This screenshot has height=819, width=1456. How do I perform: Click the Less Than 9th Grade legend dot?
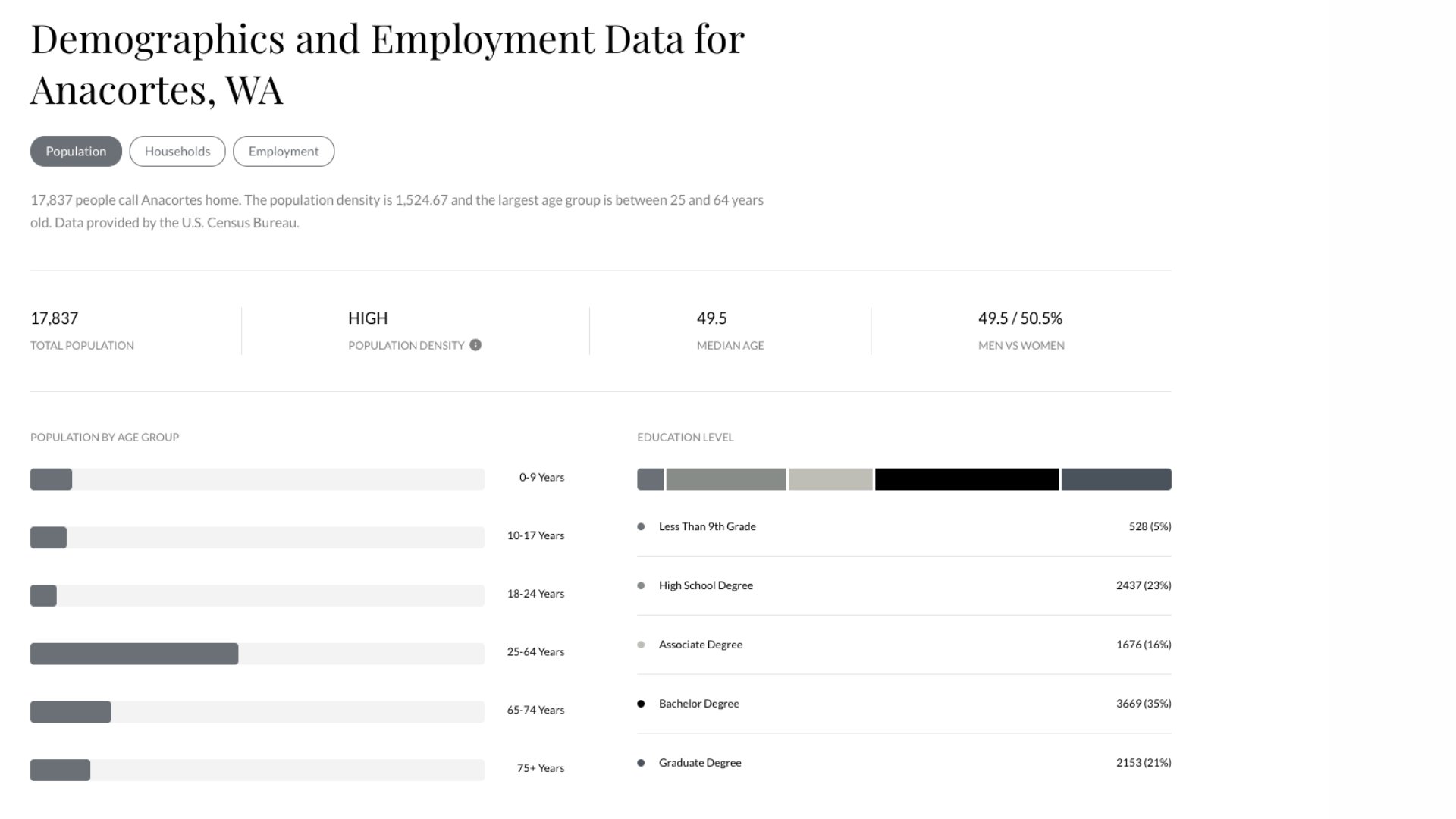pyautogui.click(x=641, y=527)
